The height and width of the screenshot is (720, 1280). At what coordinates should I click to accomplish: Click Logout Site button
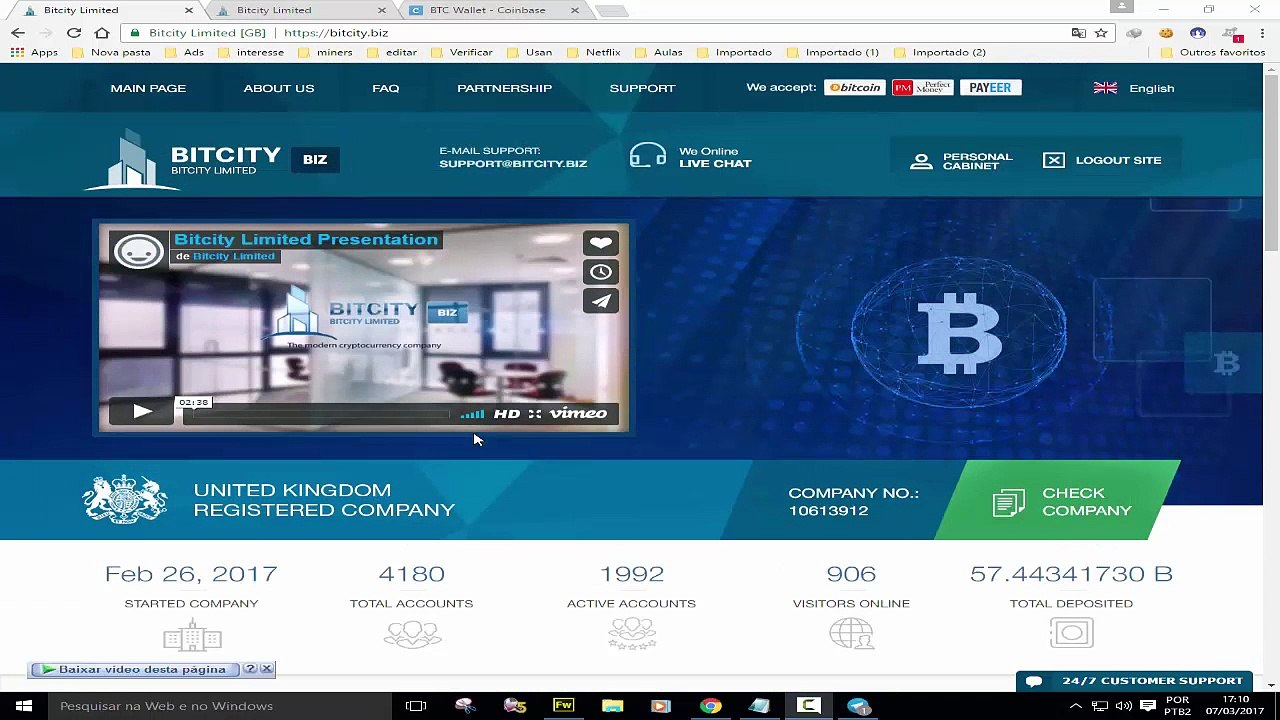click(x=1102, y=160)
